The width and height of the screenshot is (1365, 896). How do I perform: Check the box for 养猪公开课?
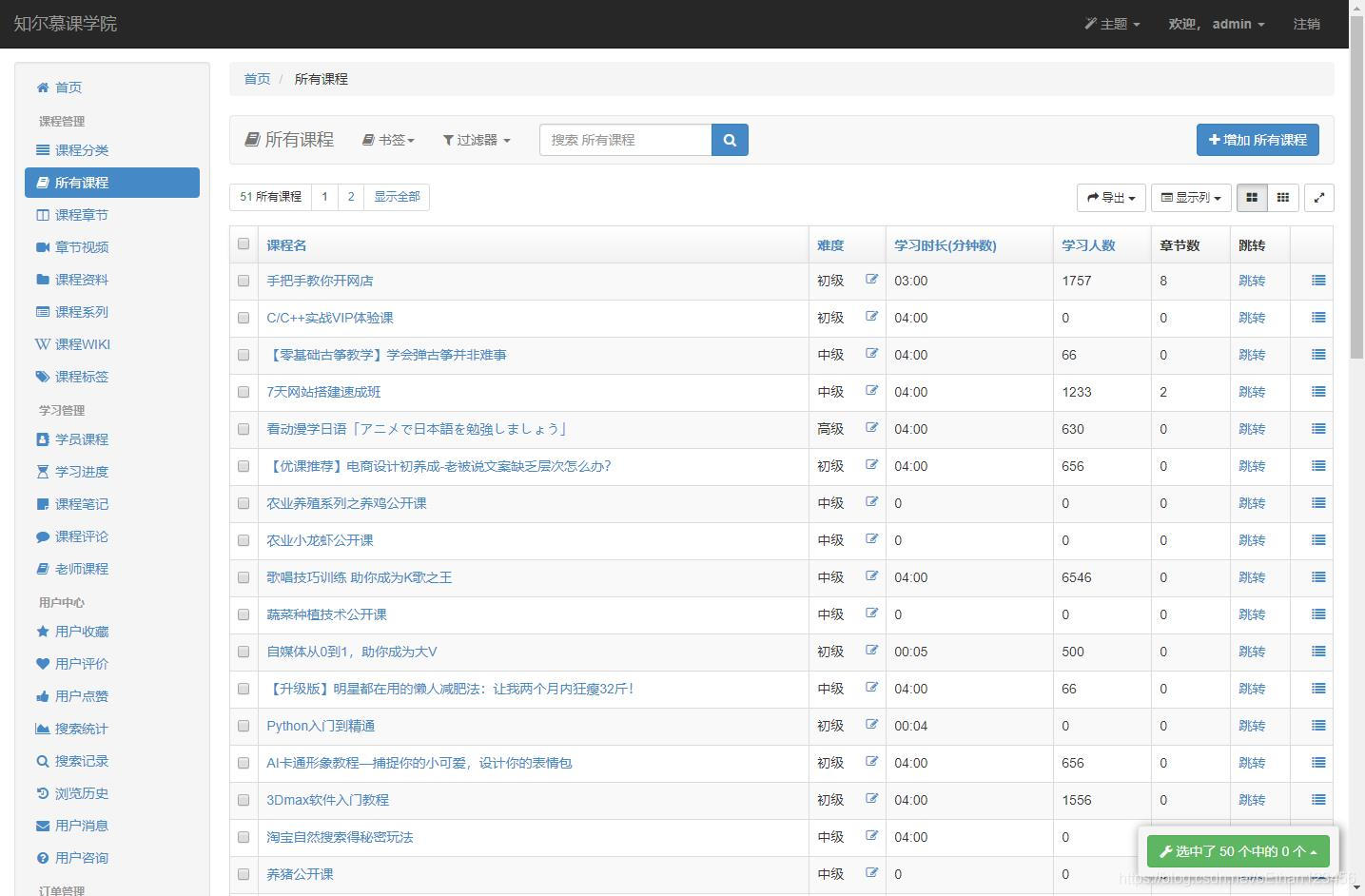244,874
